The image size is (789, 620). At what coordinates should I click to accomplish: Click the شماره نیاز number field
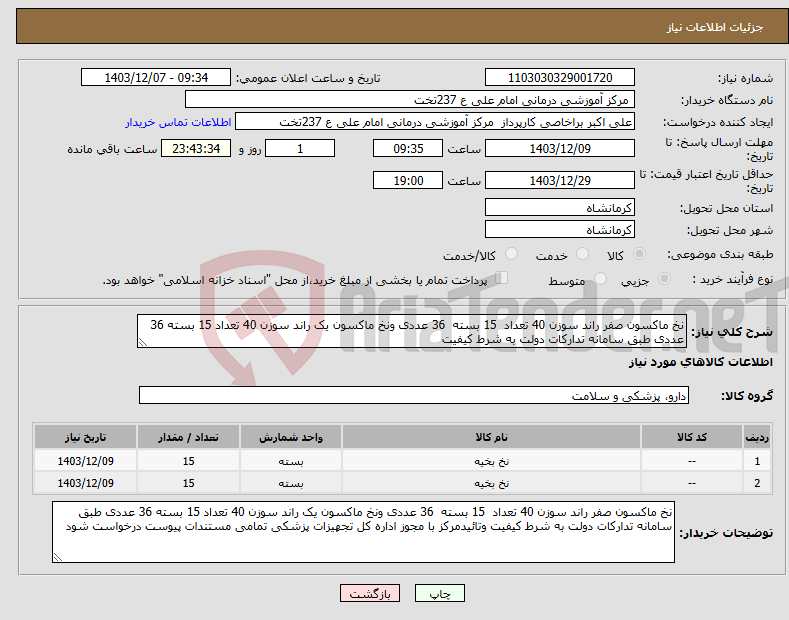[x=560, y=78]
